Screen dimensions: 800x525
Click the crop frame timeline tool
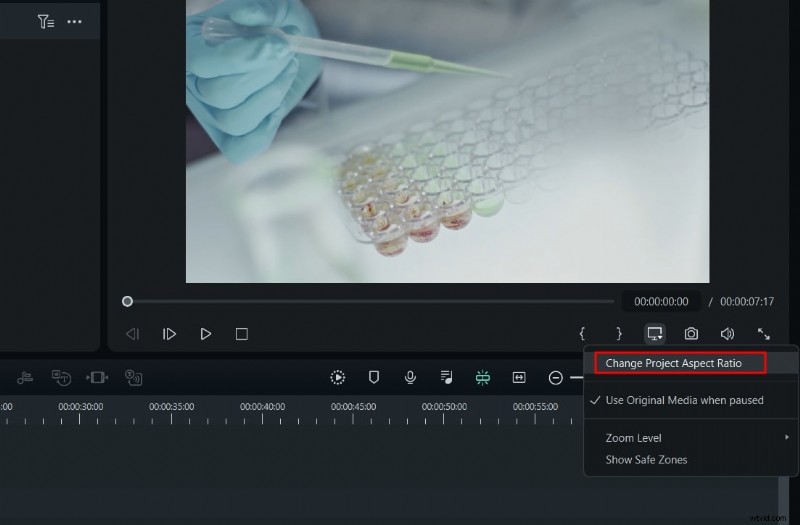point(97,378)
